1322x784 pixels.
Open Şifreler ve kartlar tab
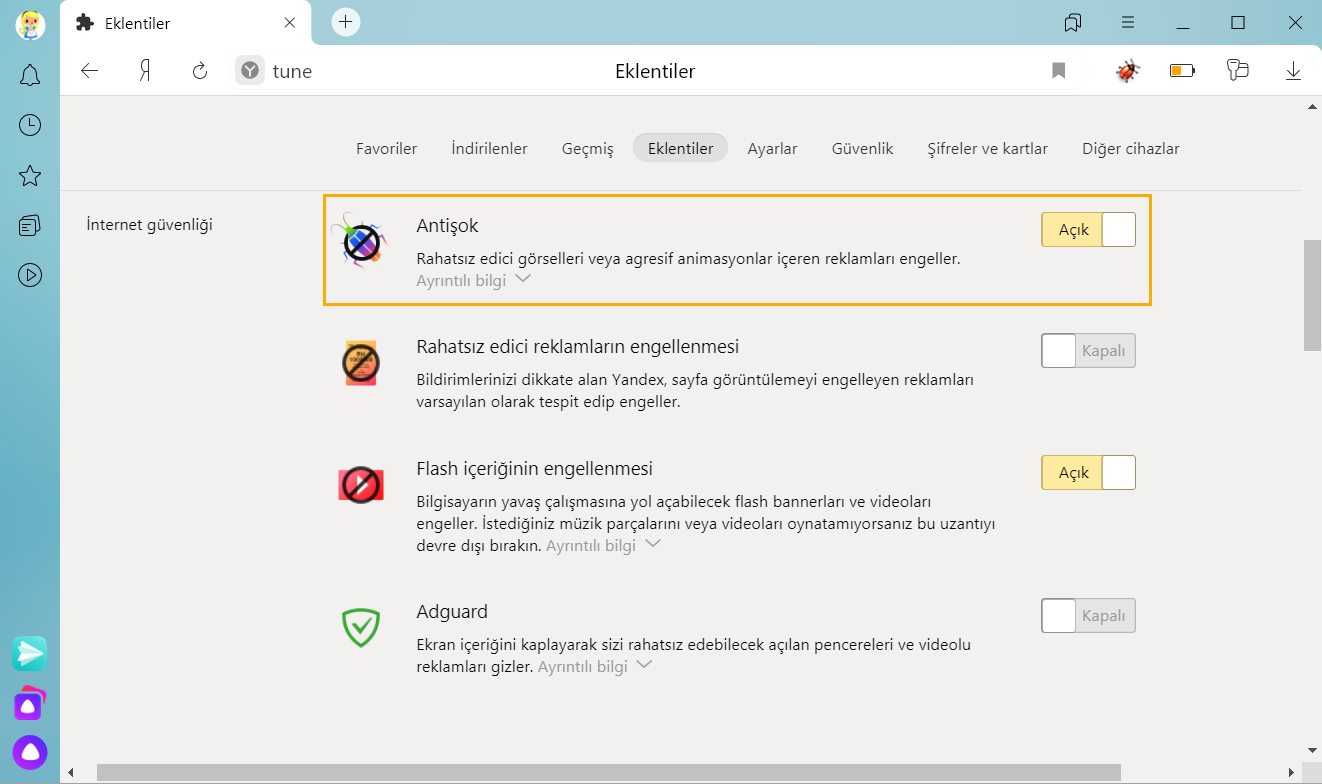pos(987,148)
